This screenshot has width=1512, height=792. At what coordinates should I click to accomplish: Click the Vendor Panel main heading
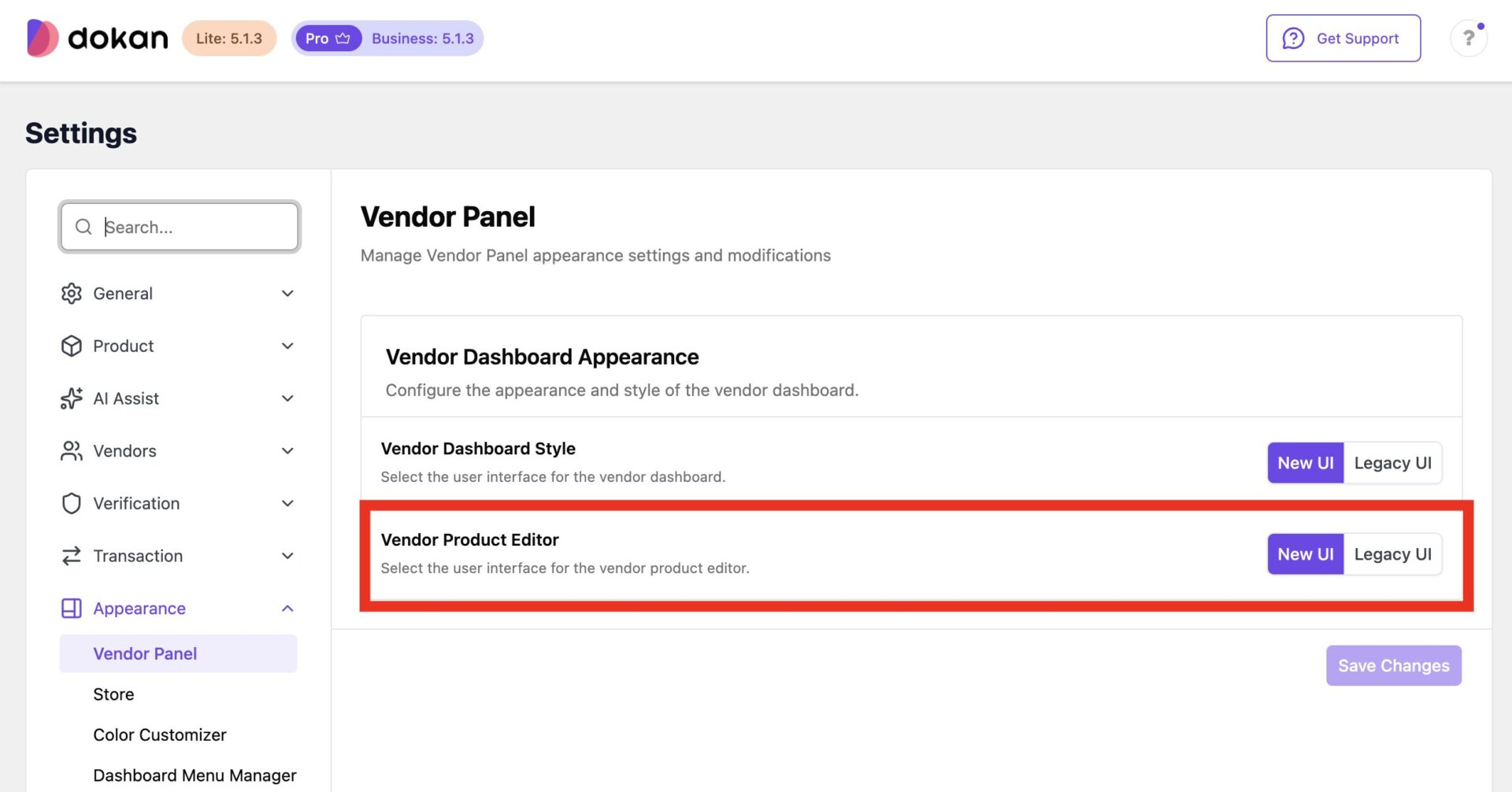[448, 217]
